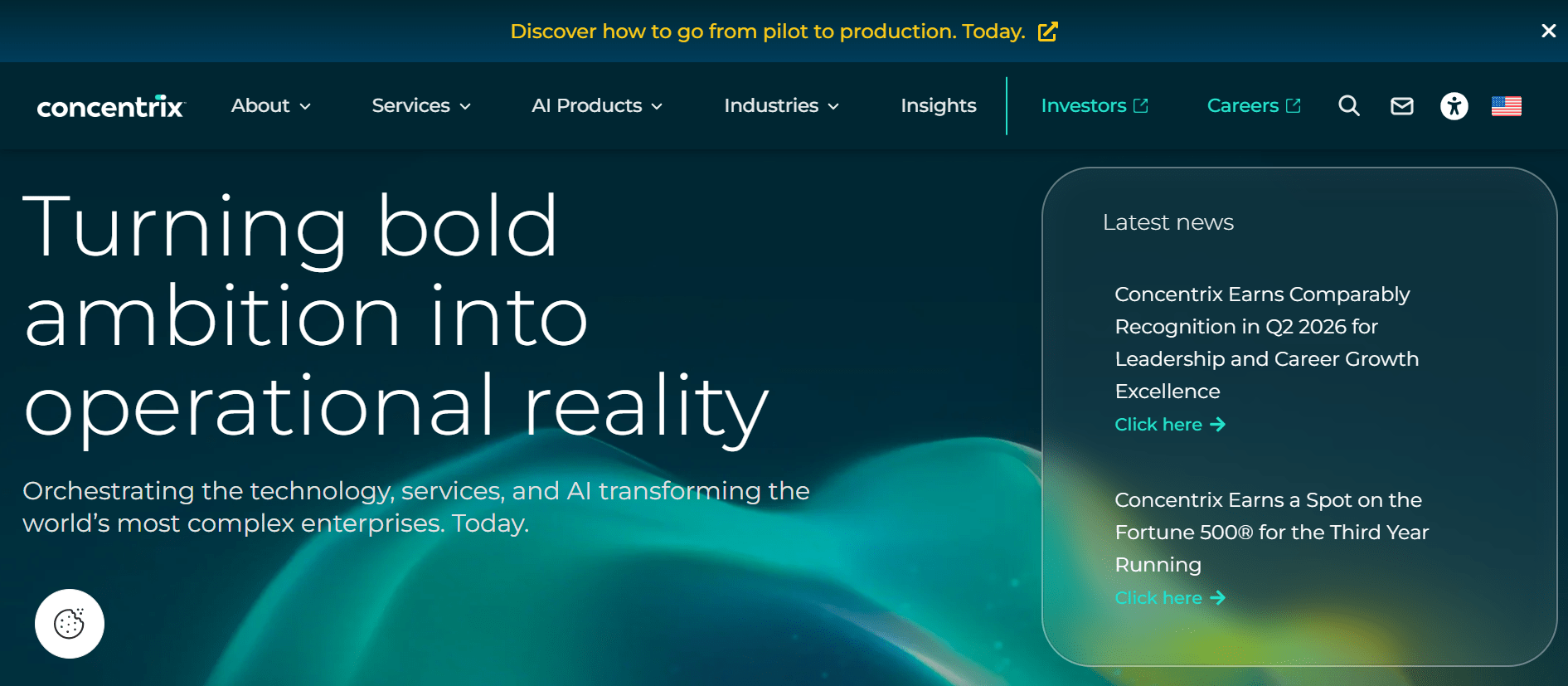Click here under Comparably Recognition news
This screenshot has height=686, width=1568.
1170,425
